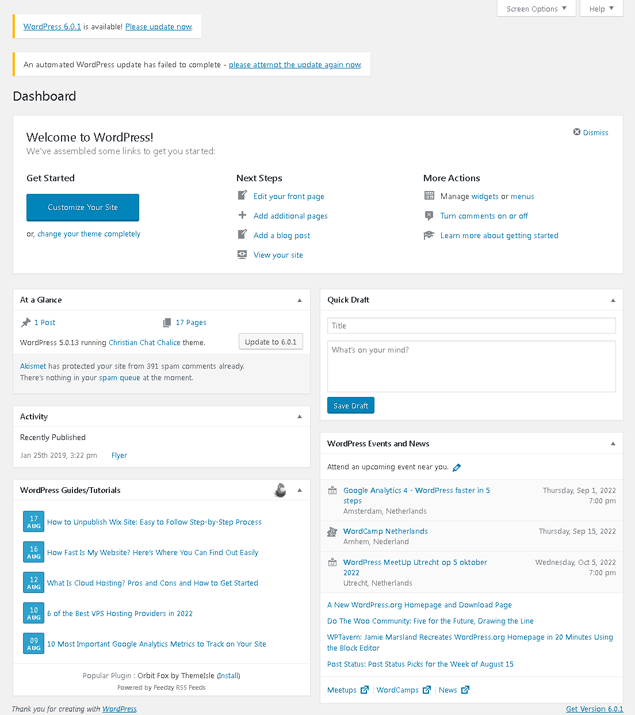Image resolution: width=635 pixels, height=715 pixels.
Task: Open How to Unpublish Wix Site article
Action: coord(154,522)
